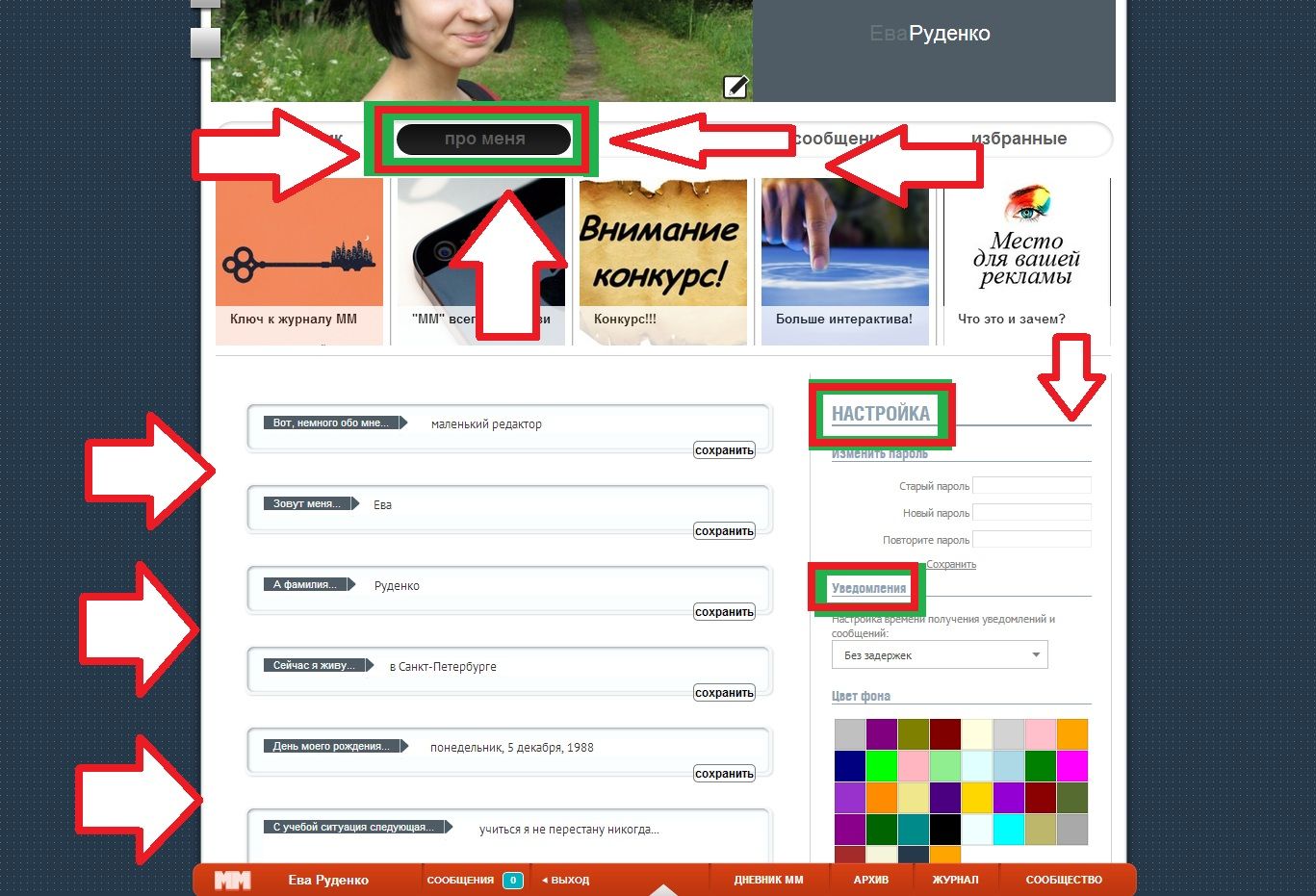Expand the 'Без задержек' notification delay dropdown
Image resolution: width=1316 pixels, height=896 pixels.
pyautogui.click(x=939, y=655)
